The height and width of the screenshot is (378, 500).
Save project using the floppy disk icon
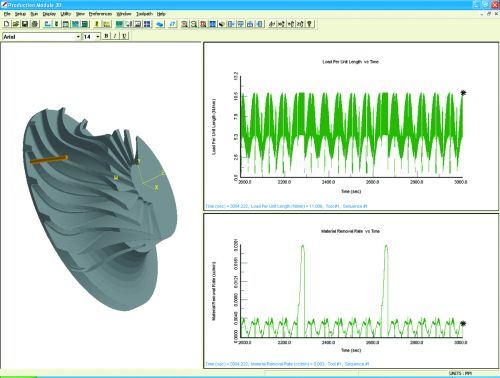click(x=25, y=24)
